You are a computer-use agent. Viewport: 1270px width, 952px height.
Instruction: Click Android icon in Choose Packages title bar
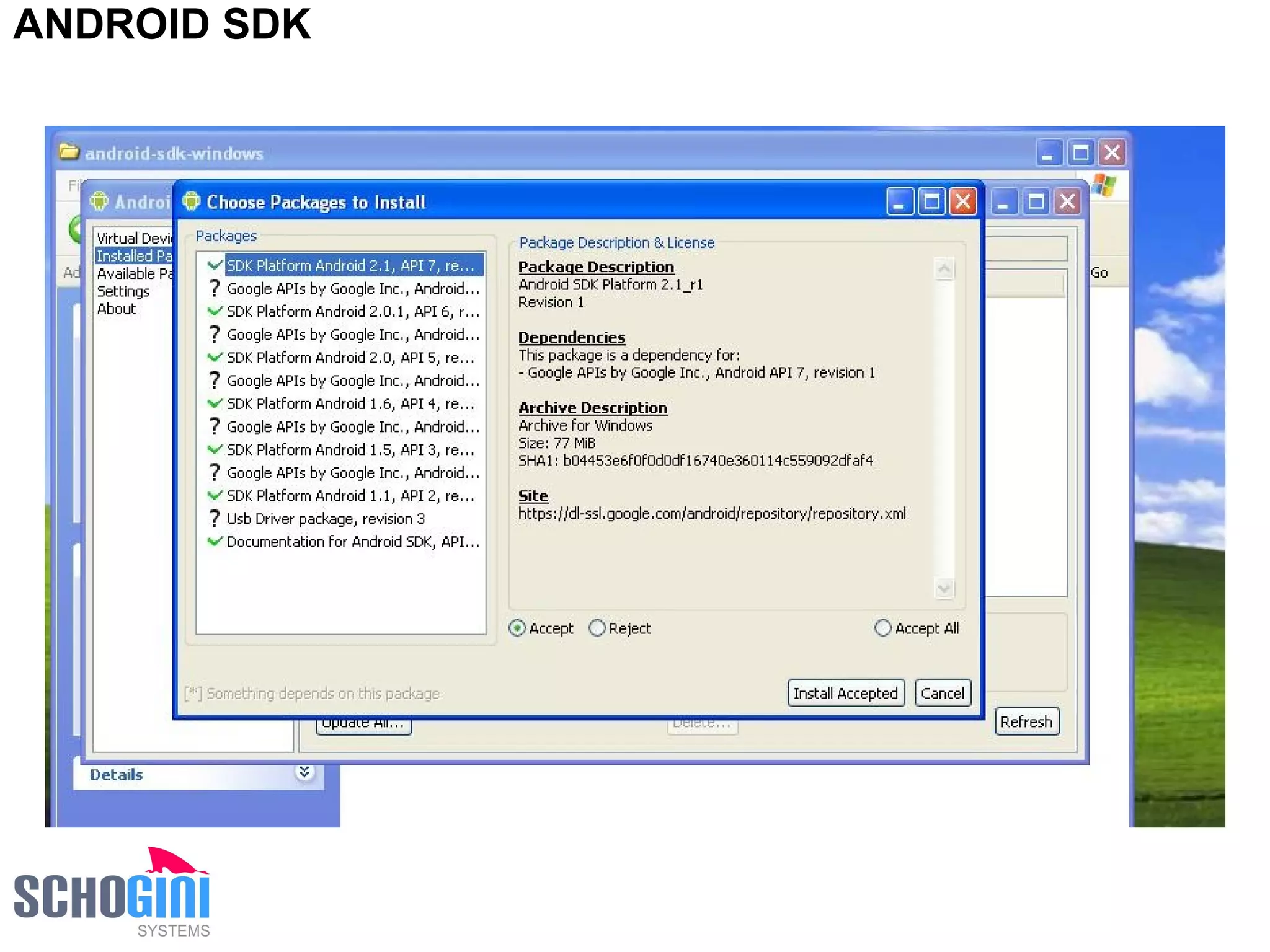pos(192,201)
